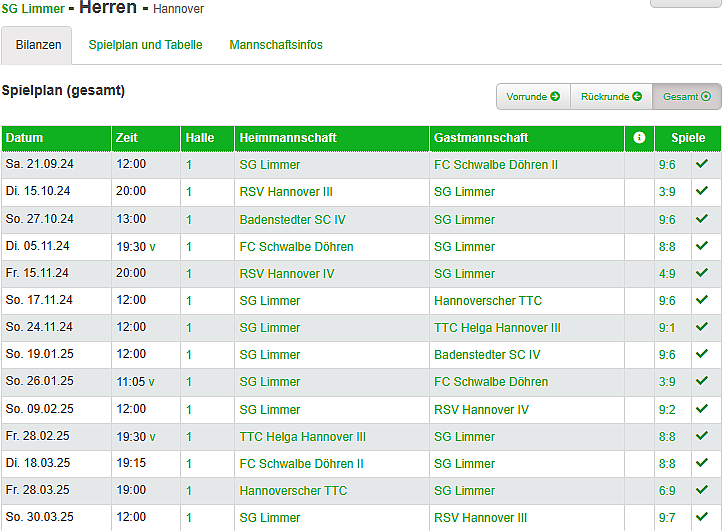Open Badenstedter SC IV home team link
This screenshot has height=531, width=723.
click(x=292, y=219)
